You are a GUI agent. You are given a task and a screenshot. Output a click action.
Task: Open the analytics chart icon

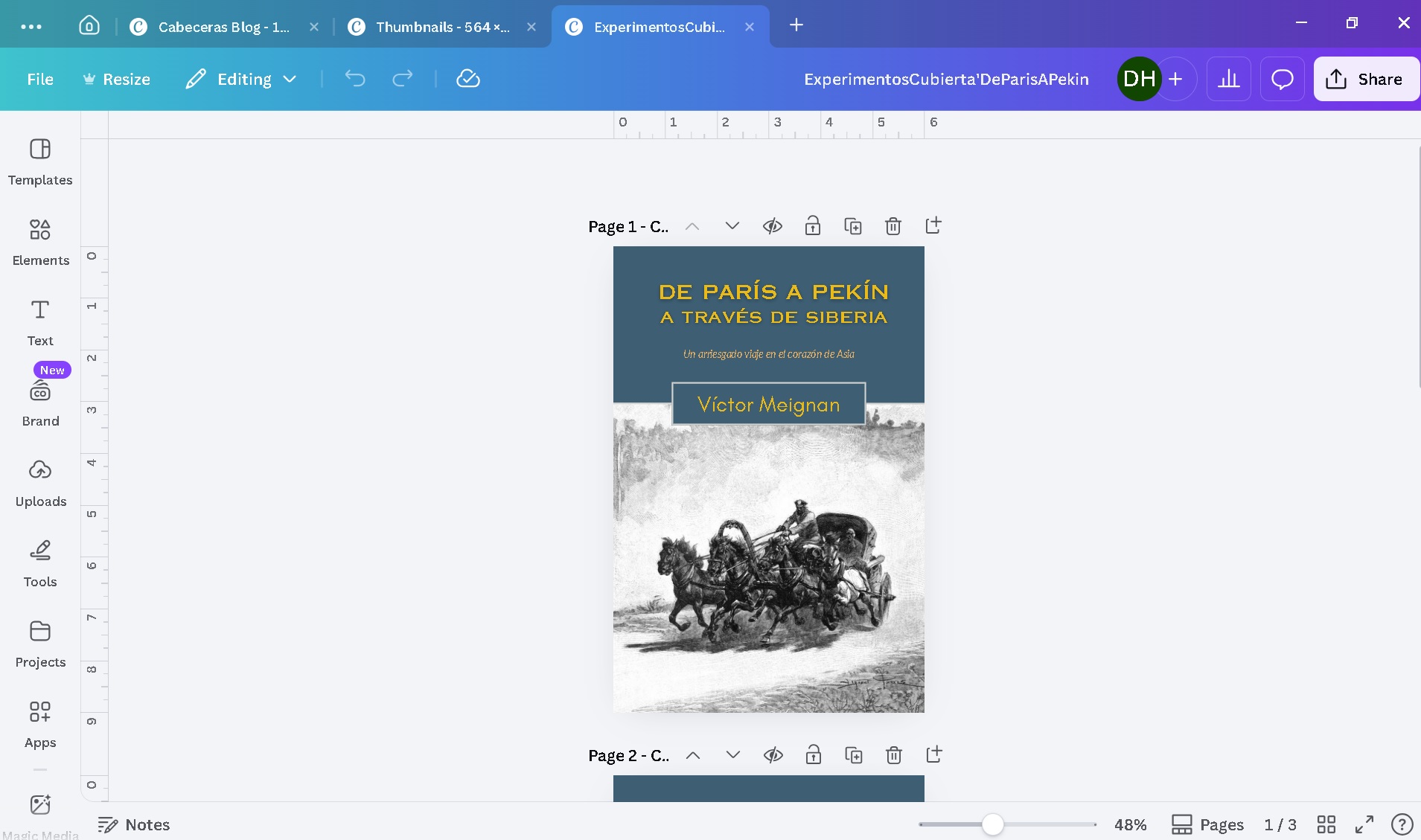click(1229, 79)
